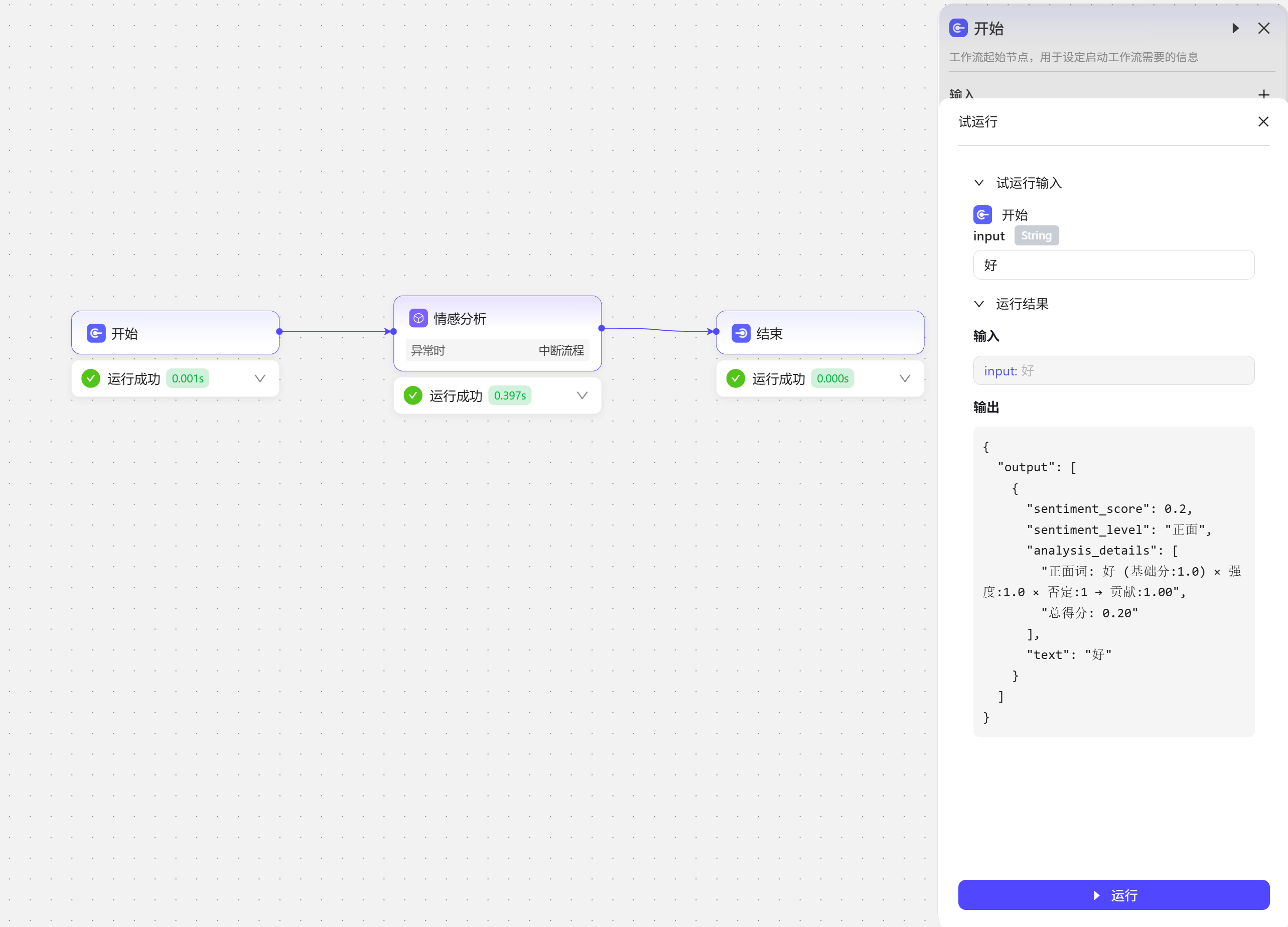1288x927 pixels.
Task: Click the 0.397s duration badge
Action: click(509, 395)
